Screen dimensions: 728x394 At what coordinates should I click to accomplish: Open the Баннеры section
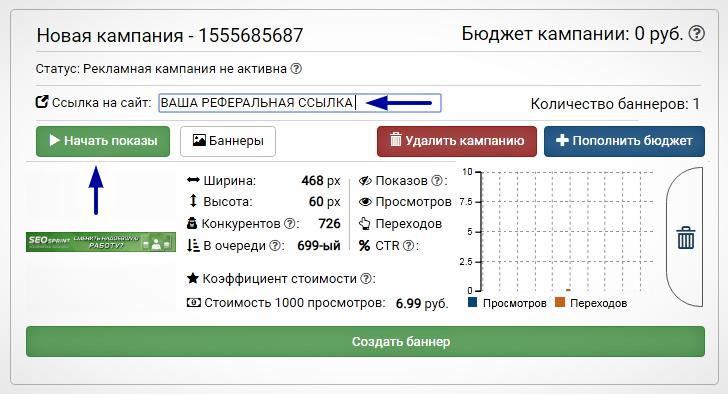coord(228,141)
